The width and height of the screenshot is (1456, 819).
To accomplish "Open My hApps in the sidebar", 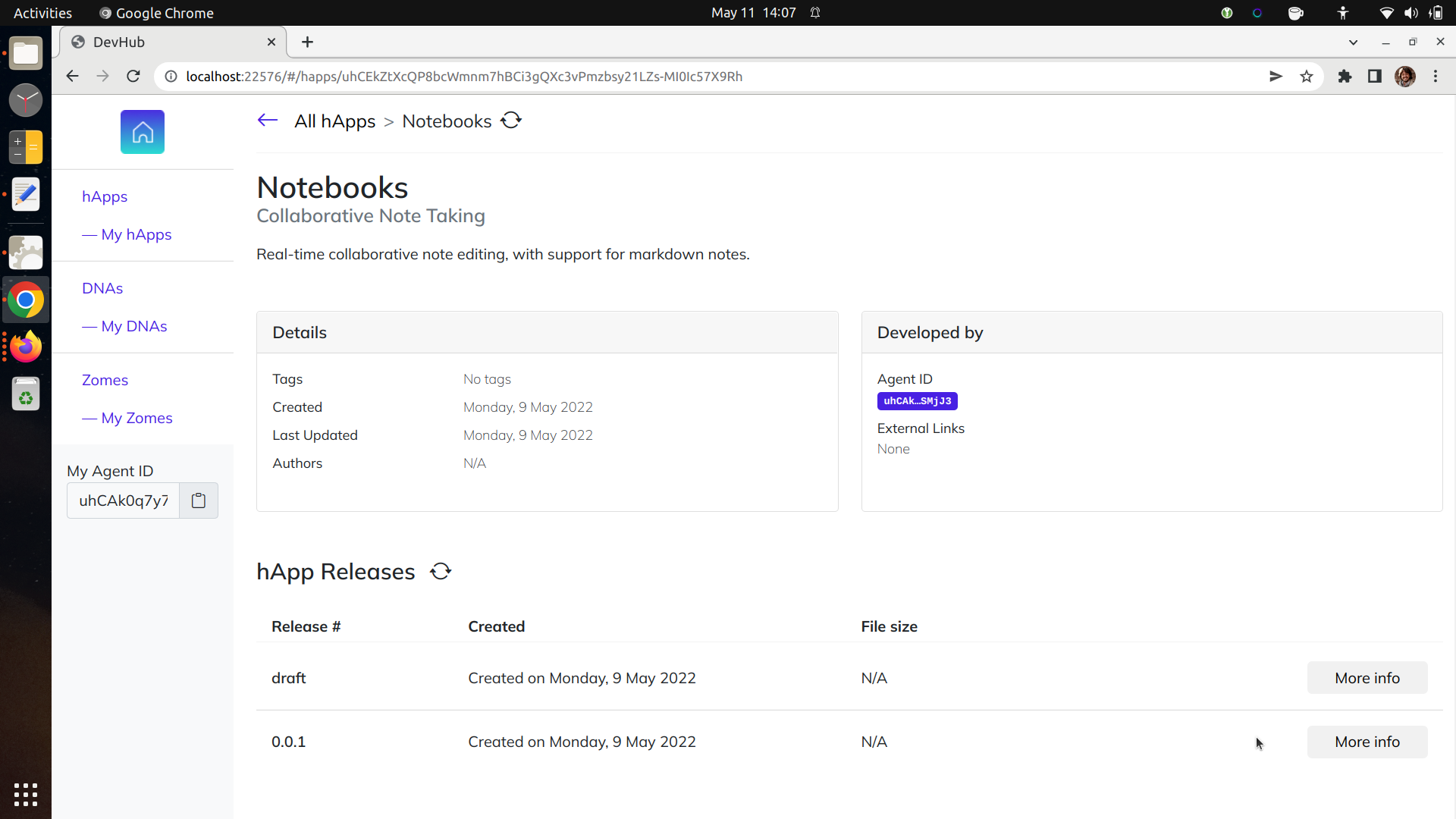I will coord(127,234).
